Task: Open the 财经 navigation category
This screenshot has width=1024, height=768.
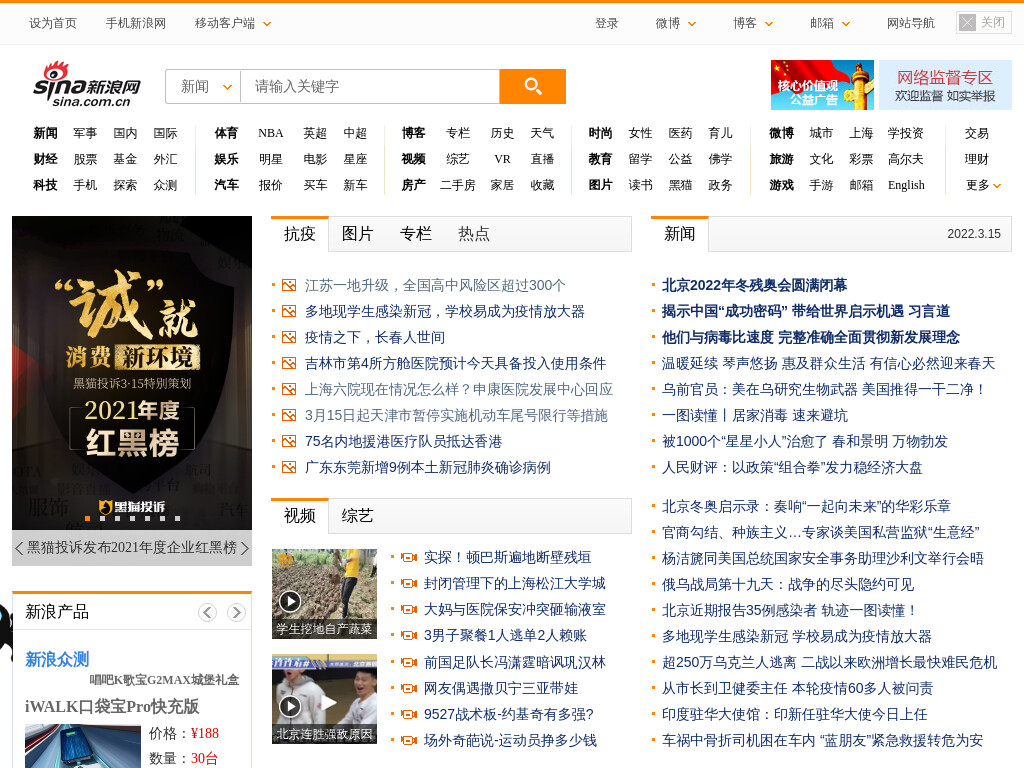Action: 46,159
